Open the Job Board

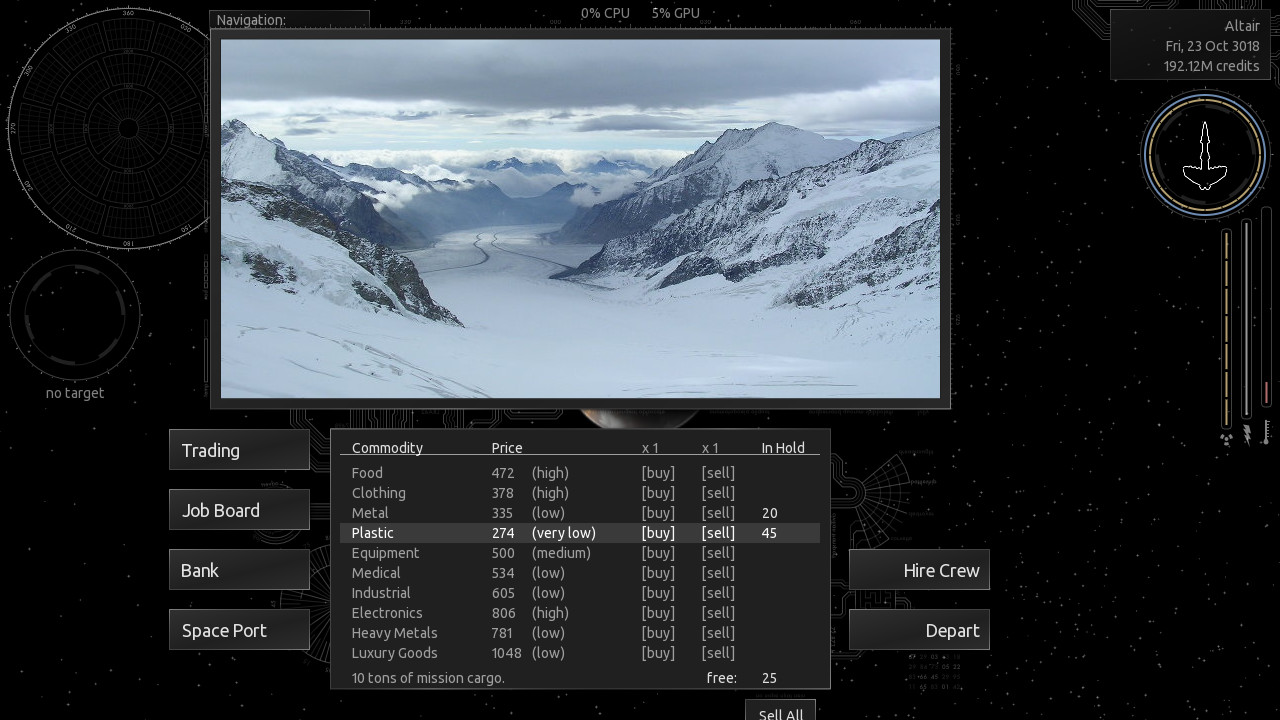239,510
